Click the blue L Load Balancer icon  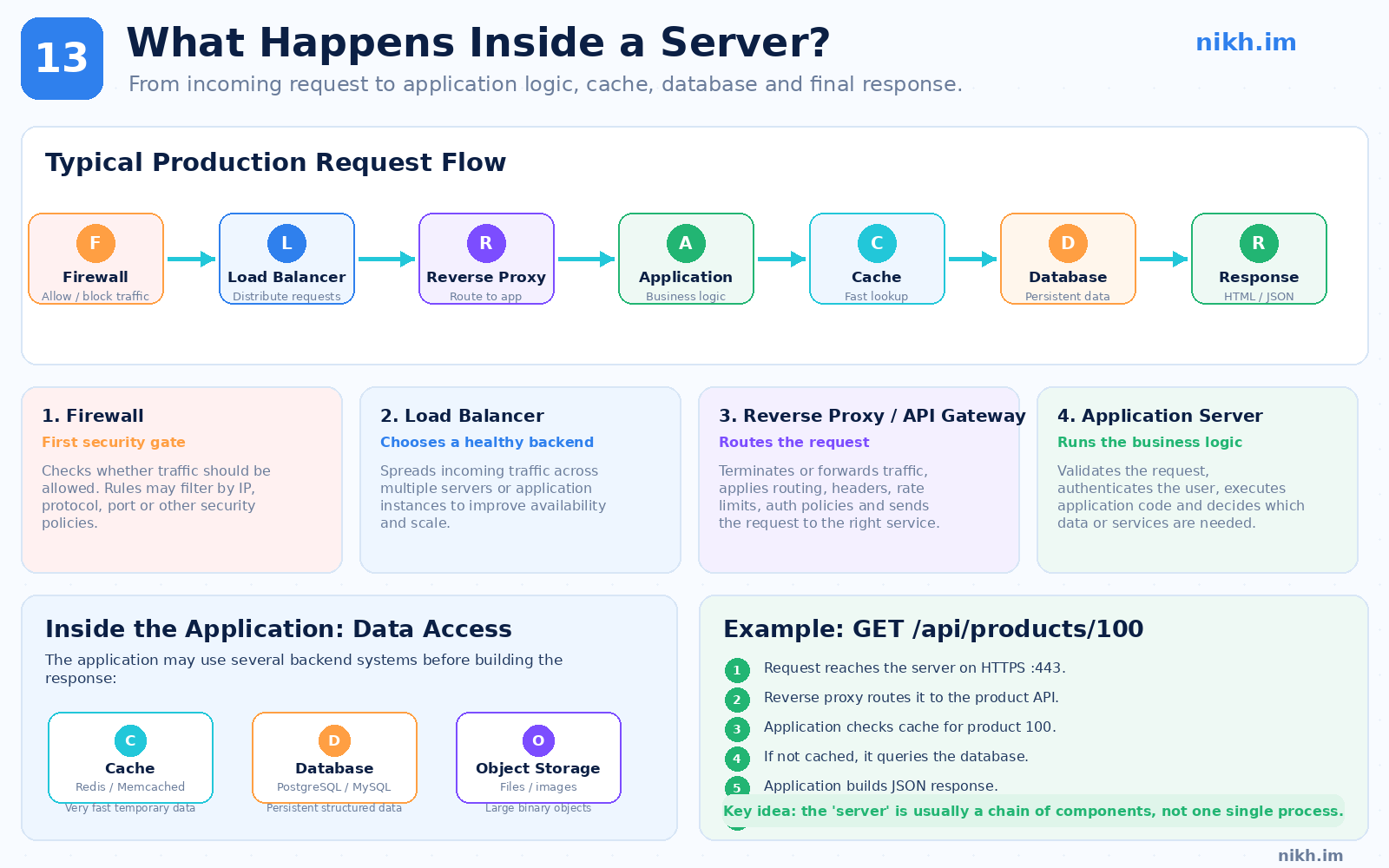click(286, 243)
